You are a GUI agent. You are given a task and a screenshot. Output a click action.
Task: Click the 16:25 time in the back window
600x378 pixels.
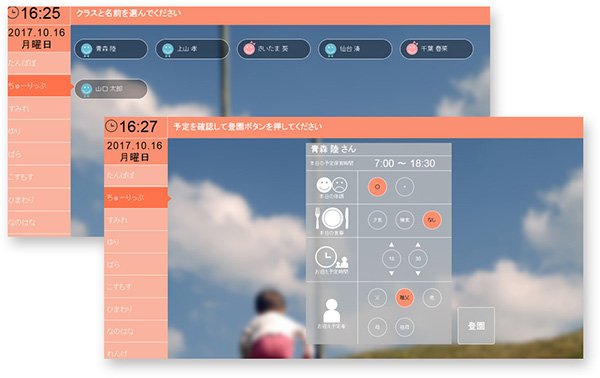[40, 13]
